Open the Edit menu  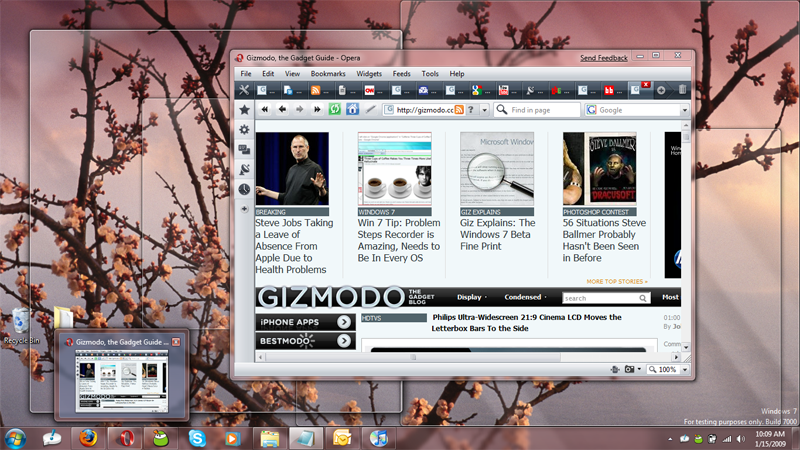click(x=268, y=73)
